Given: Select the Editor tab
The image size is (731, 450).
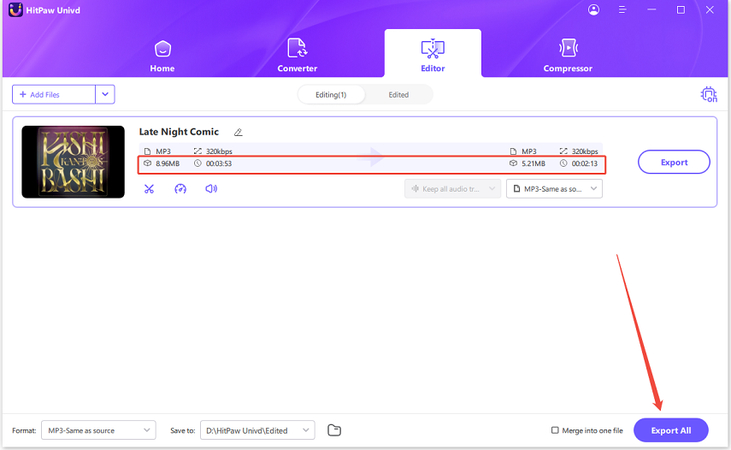Looking at the screenshot, I should 433,55.
